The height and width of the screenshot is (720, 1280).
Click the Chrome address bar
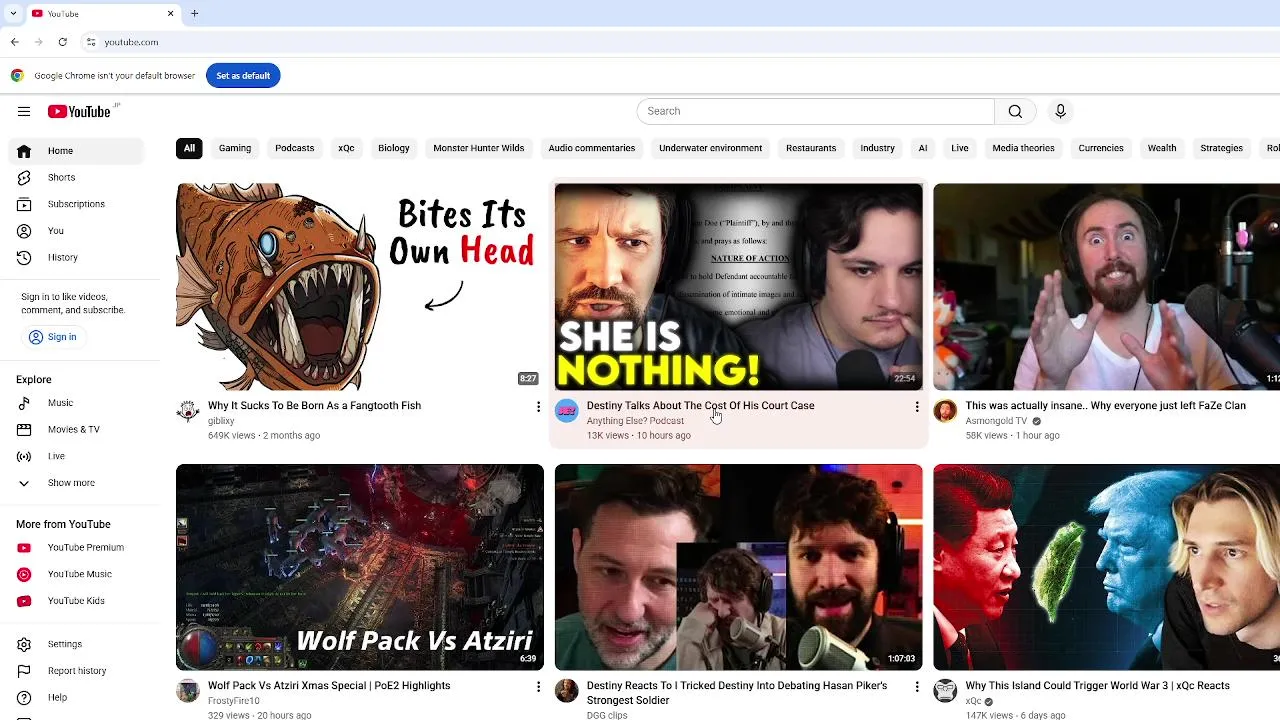pos(640,42)
